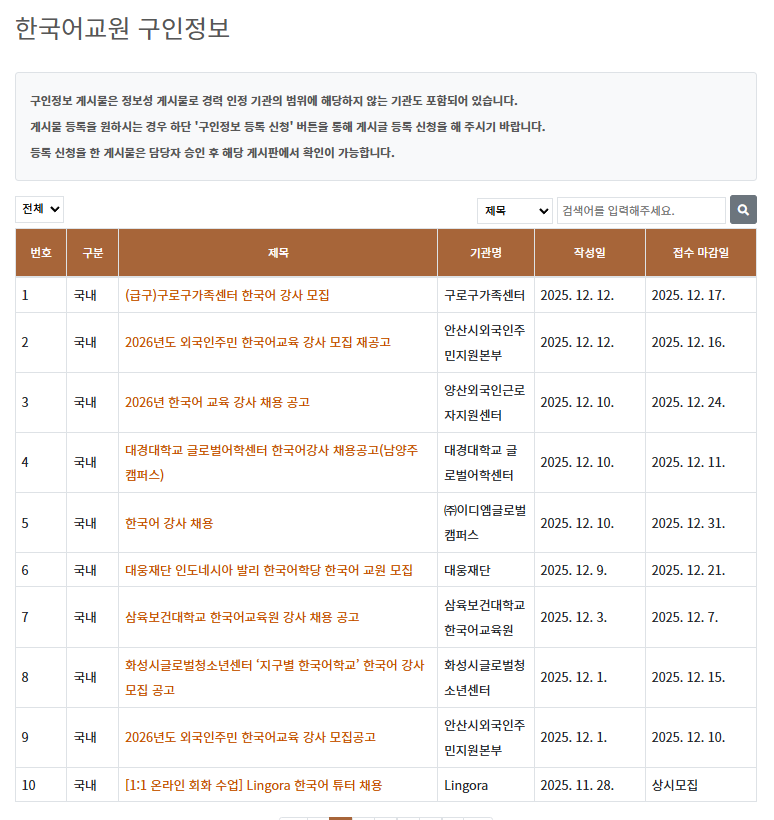Click the posting date 2025. 12. 9.
774x820 pixels.
[574, 571]
